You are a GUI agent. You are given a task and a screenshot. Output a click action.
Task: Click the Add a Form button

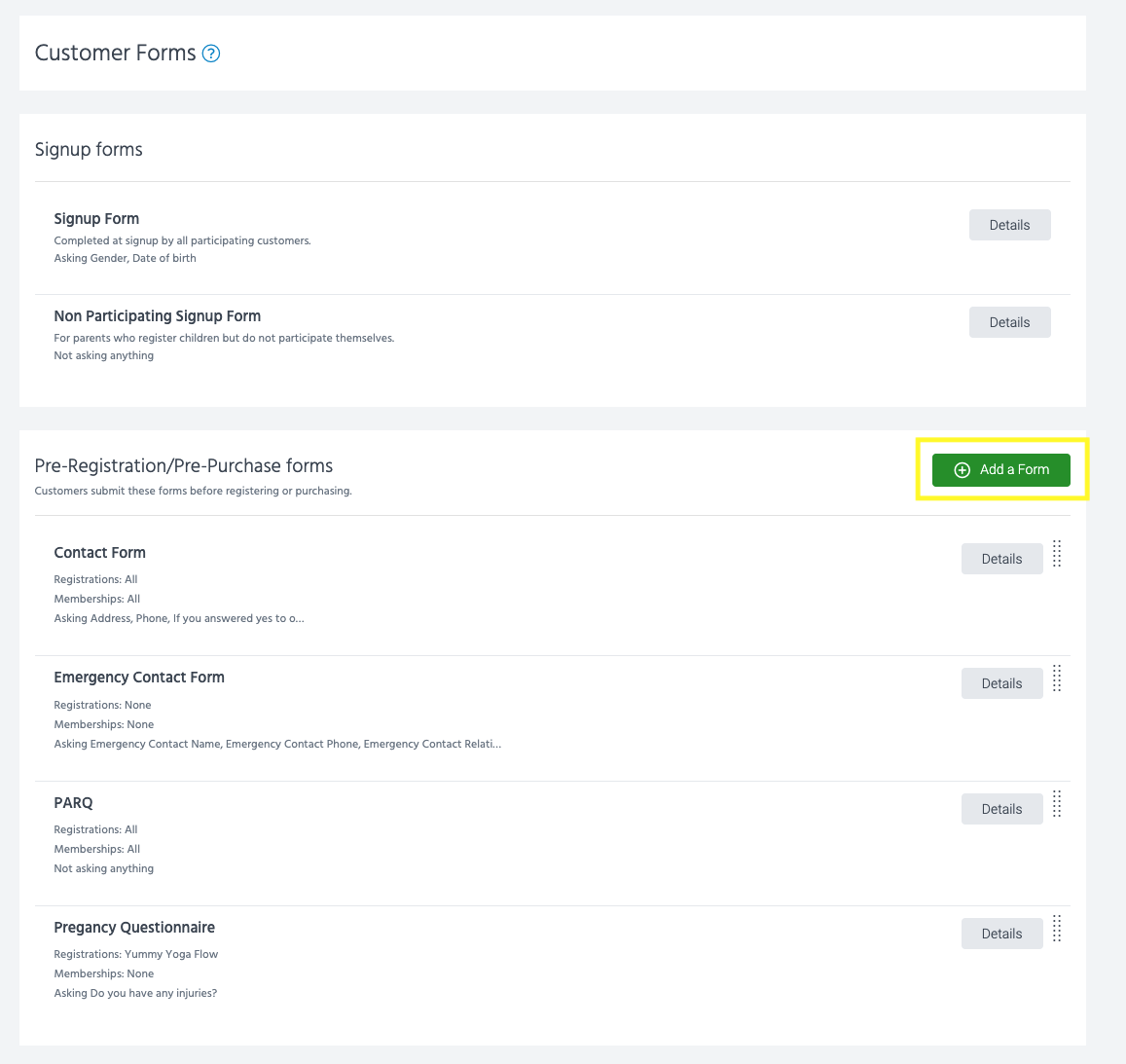pos(1000,470)
